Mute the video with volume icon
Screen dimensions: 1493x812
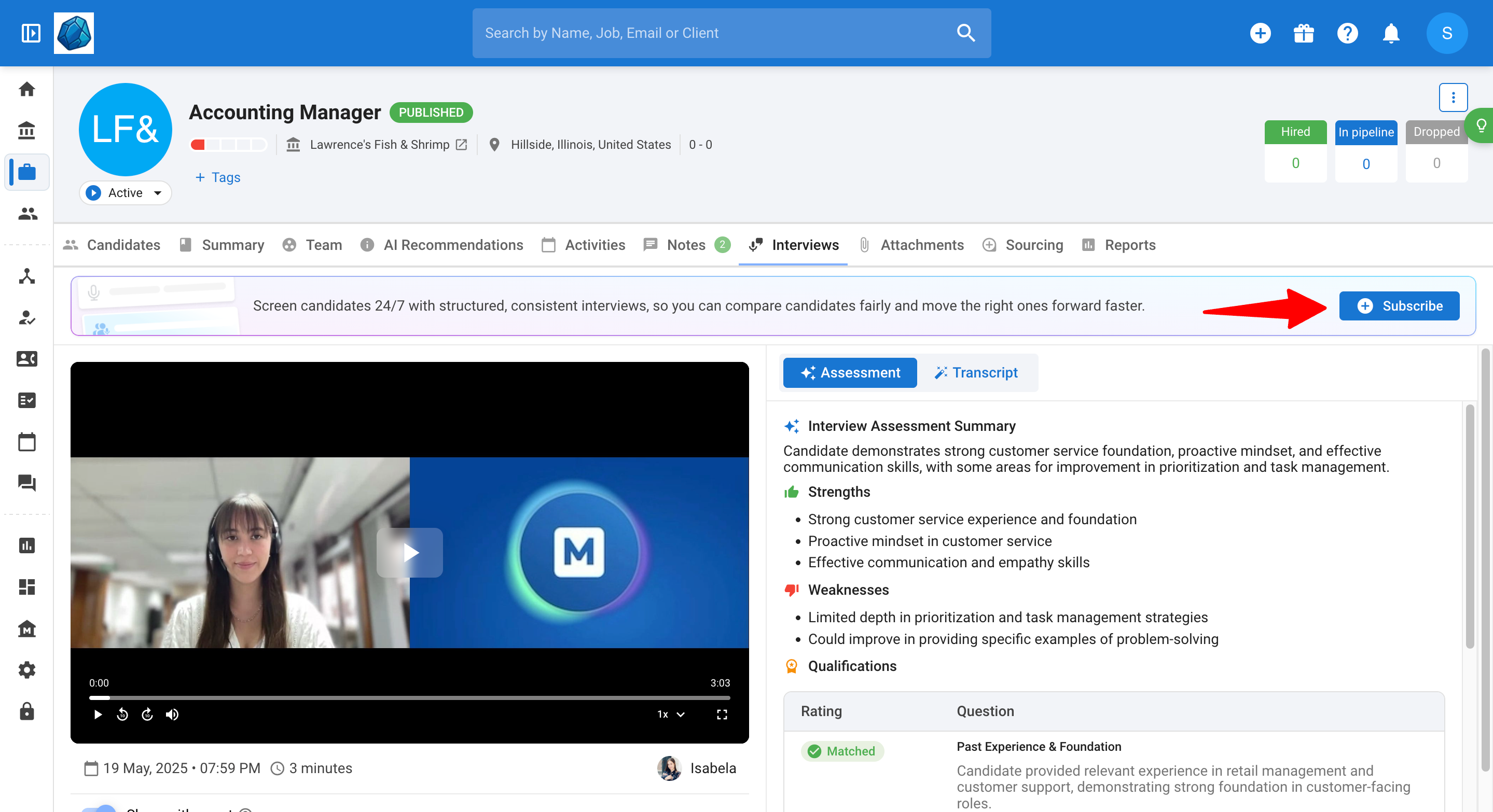172,714
